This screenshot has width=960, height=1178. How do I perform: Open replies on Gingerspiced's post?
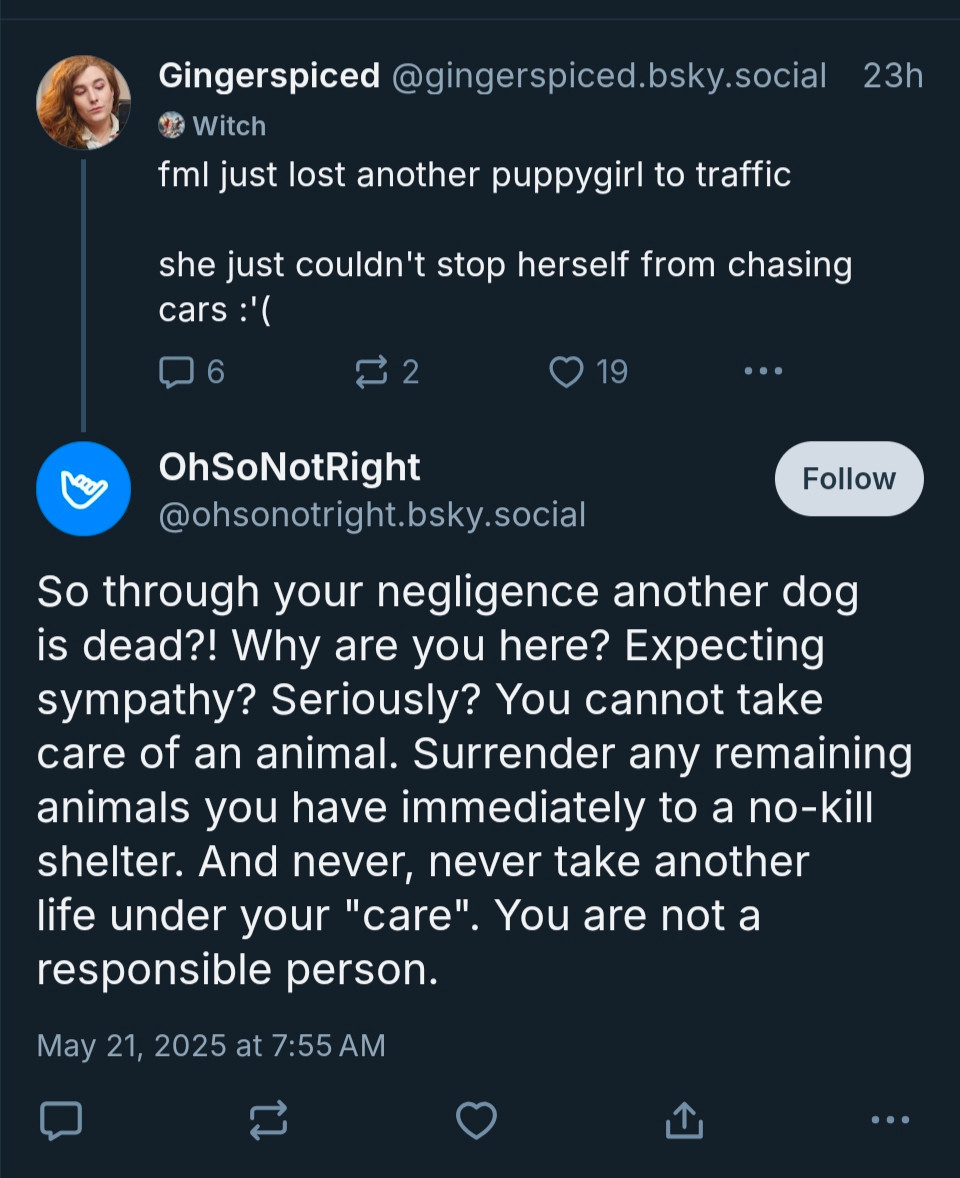tap(192, 372)
